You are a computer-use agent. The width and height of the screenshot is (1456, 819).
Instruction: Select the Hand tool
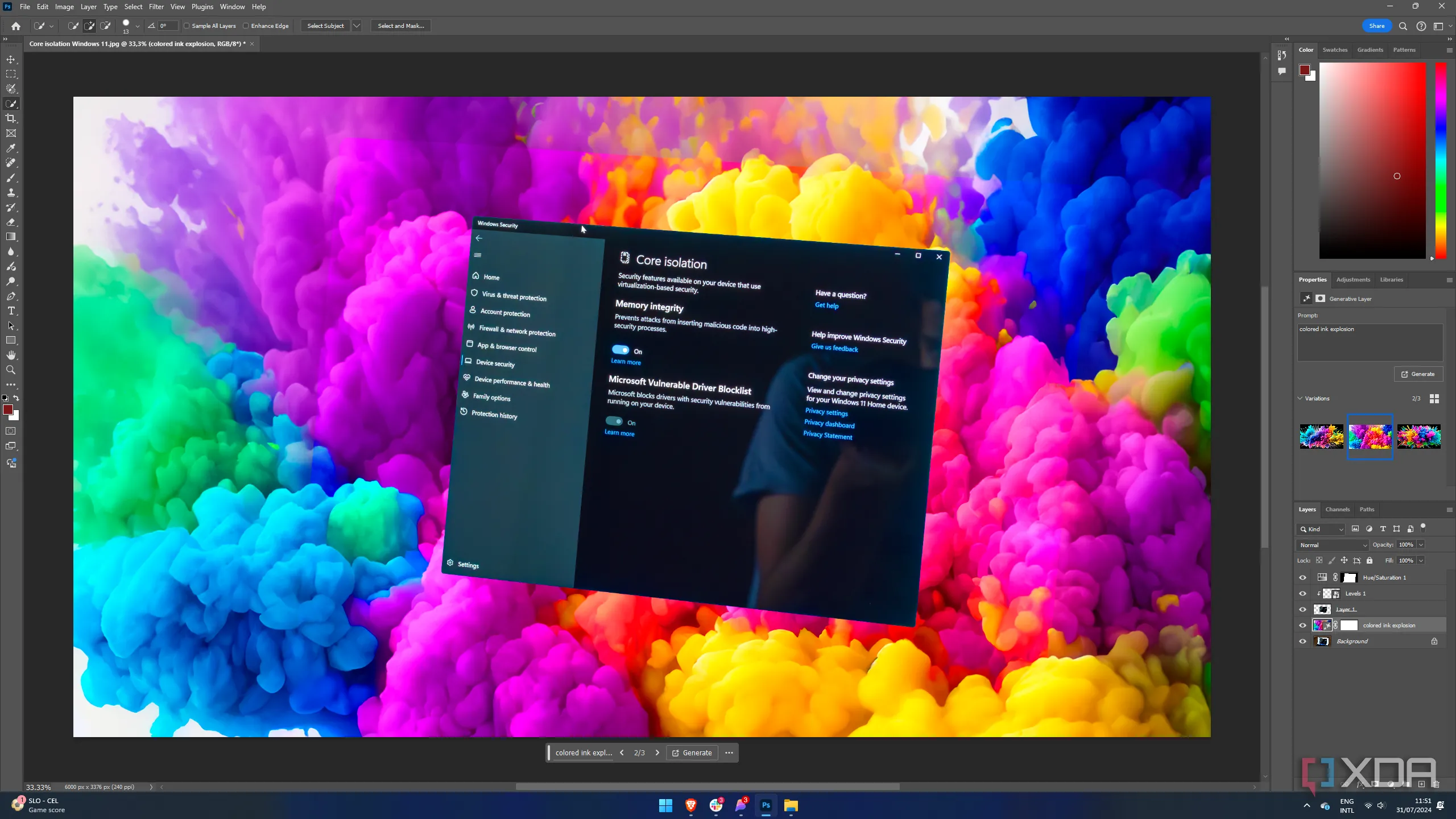[11, 355]
